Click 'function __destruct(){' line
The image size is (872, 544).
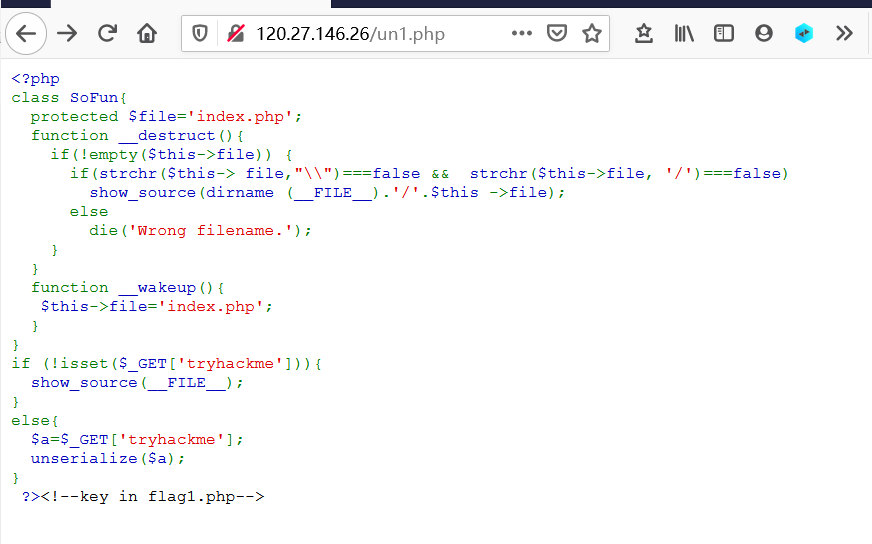pyautogui.click(x=137, y=136)
